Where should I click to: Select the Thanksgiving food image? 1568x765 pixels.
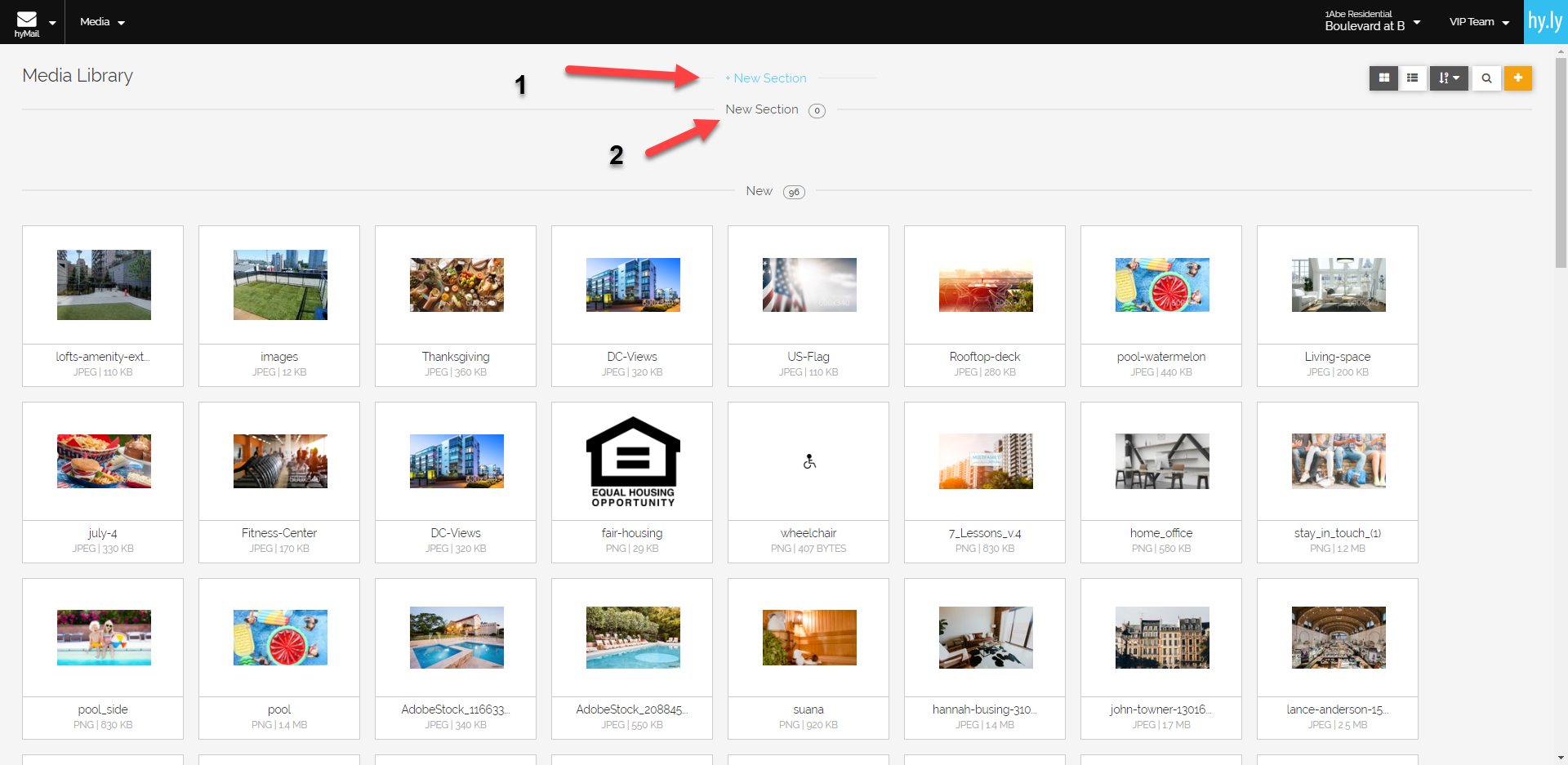tap(457, 285)
